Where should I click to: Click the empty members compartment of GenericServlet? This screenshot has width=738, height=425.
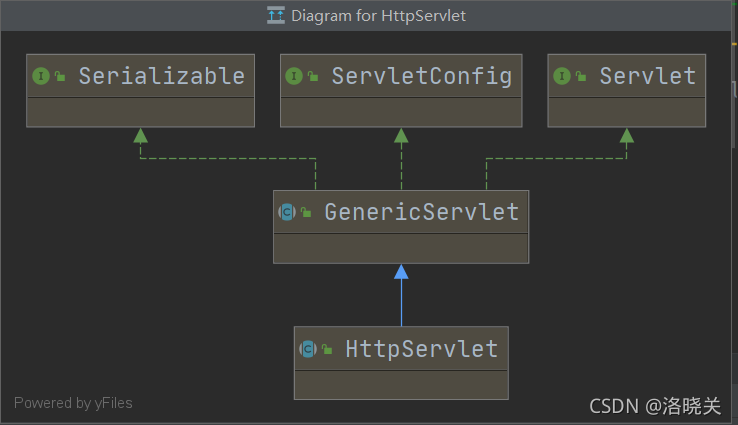coord(401,249)
